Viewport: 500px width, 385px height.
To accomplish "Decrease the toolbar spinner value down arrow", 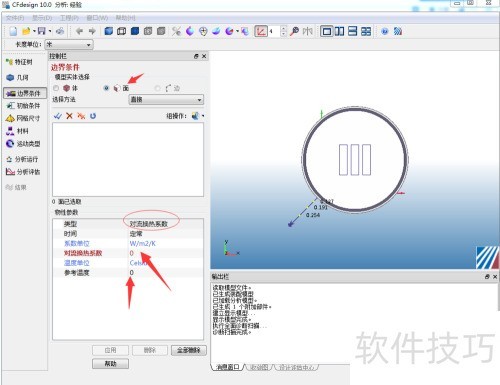I will pos(284,34).
